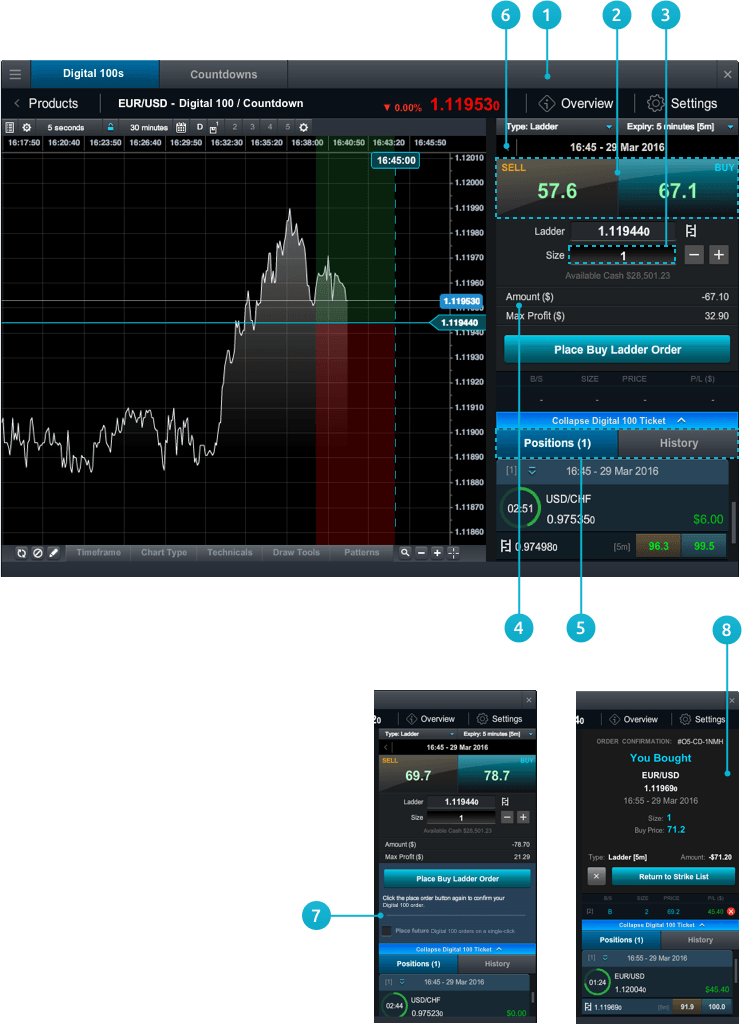Image resolution: width=742 pixels, height=1024 pixels.
Task: Click Return to Strike List button
Action: [673, 876]
